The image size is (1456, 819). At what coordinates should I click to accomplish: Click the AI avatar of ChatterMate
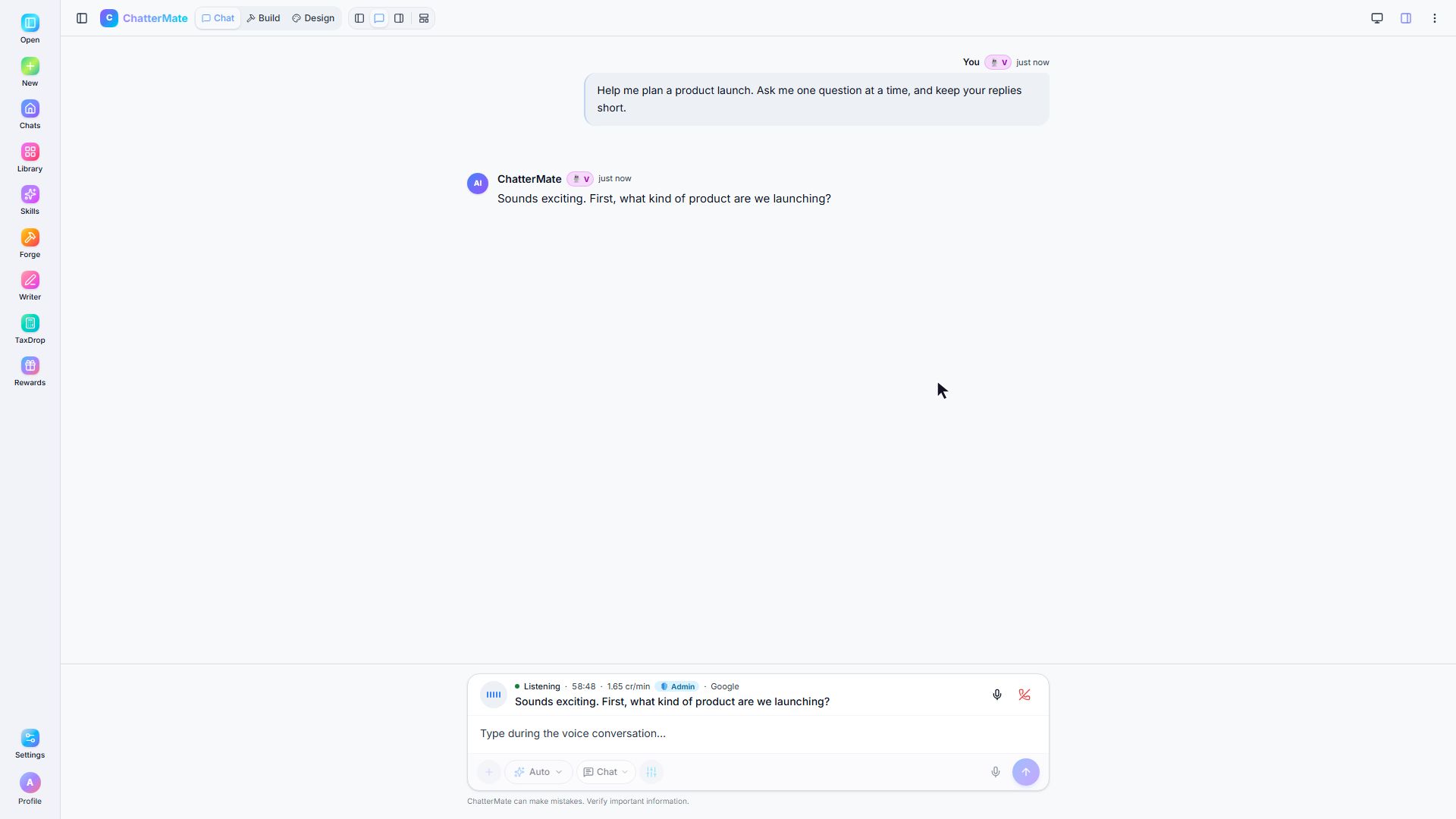click(x=478, y=184)
